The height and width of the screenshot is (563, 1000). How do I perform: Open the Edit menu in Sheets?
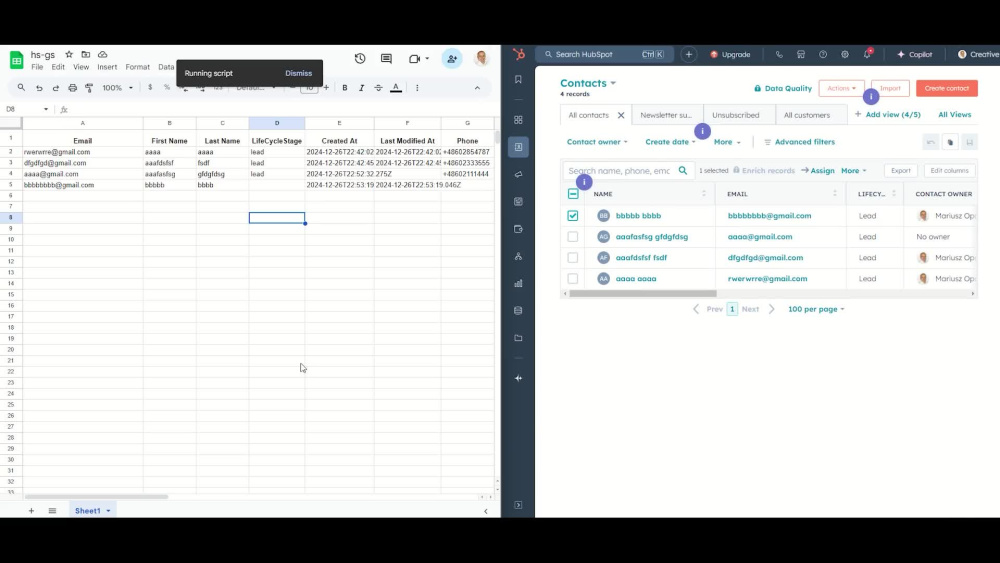coord(58,67)
